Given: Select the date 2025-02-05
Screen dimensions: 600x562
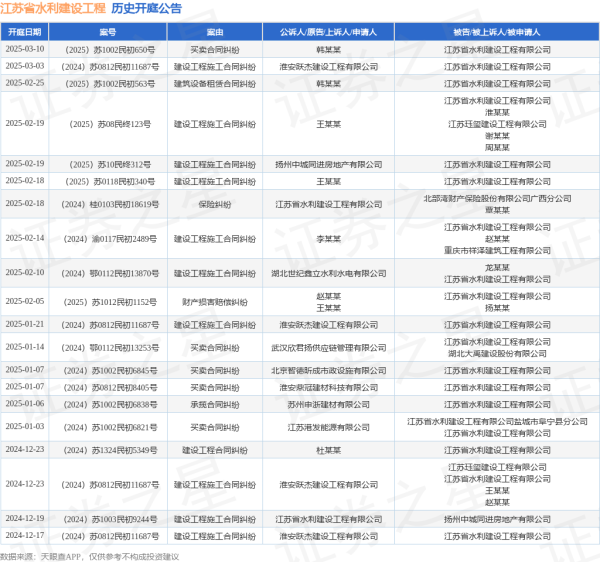Looking at the screenshot, I should 25,301.
